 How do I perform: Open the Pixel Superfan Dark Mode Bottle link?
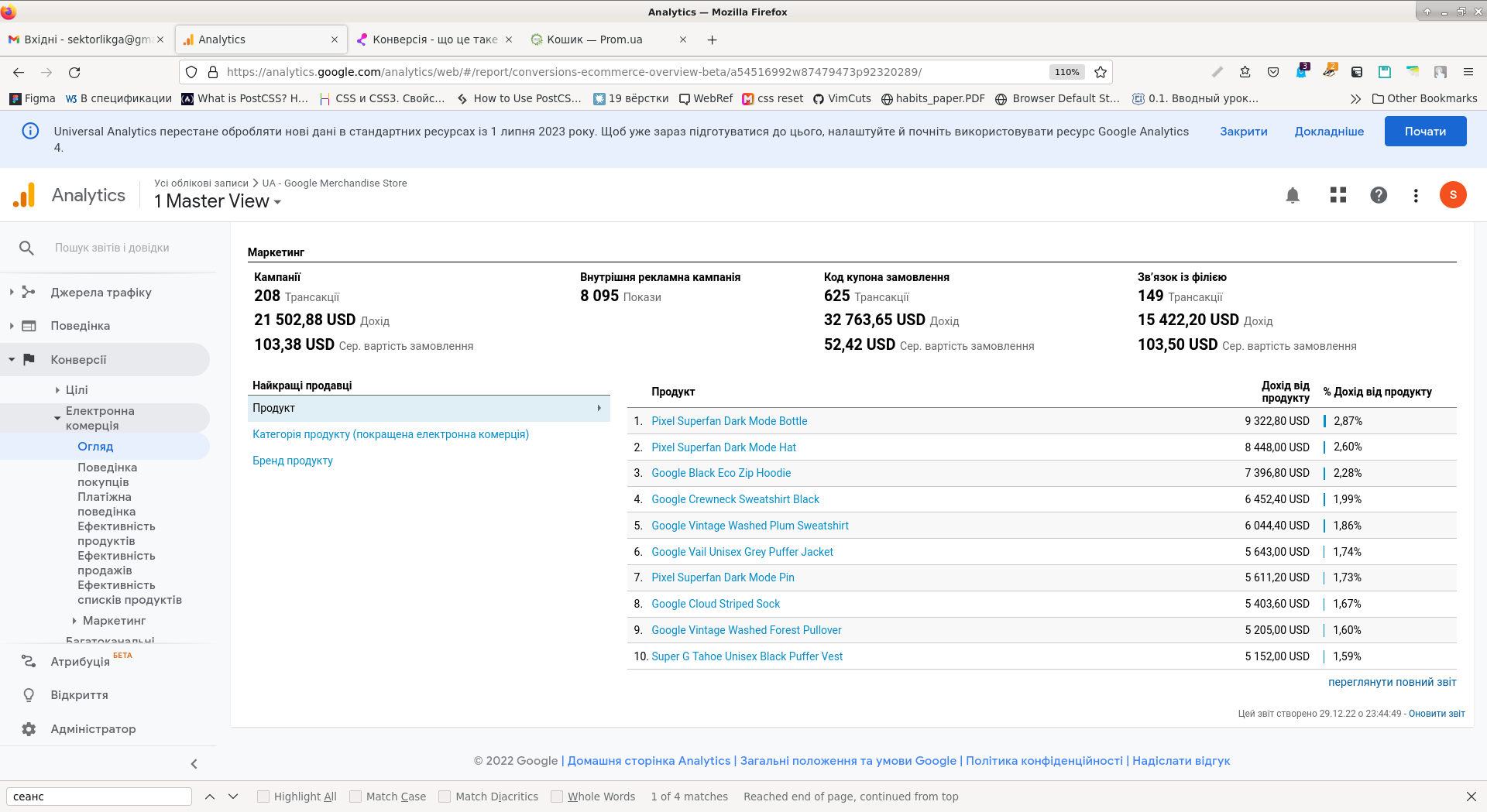(x=729, y=421)
